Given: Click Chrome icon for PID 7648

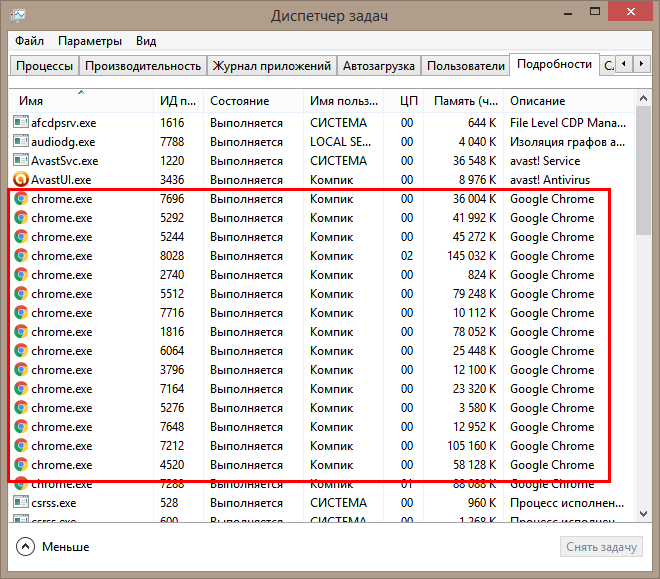Looking at the screenshot, I should 21,427.
